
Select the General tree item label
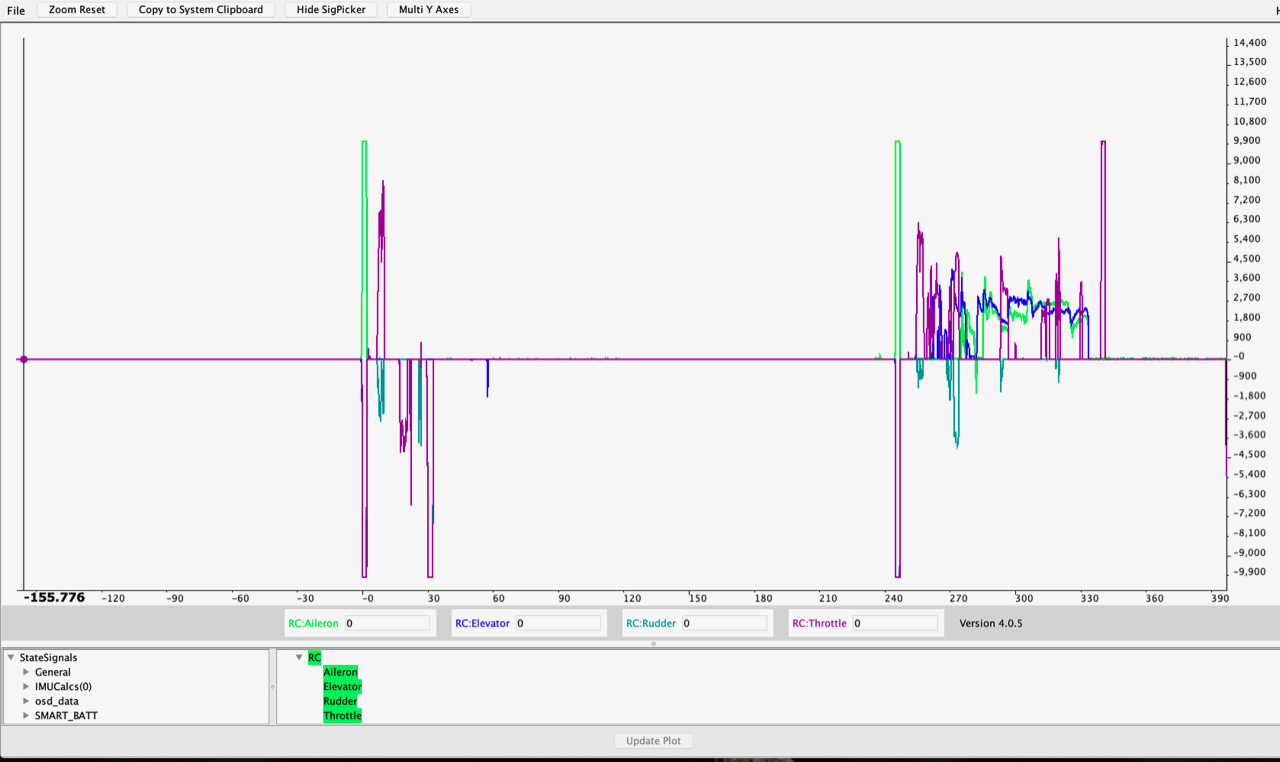pos(53,672)
